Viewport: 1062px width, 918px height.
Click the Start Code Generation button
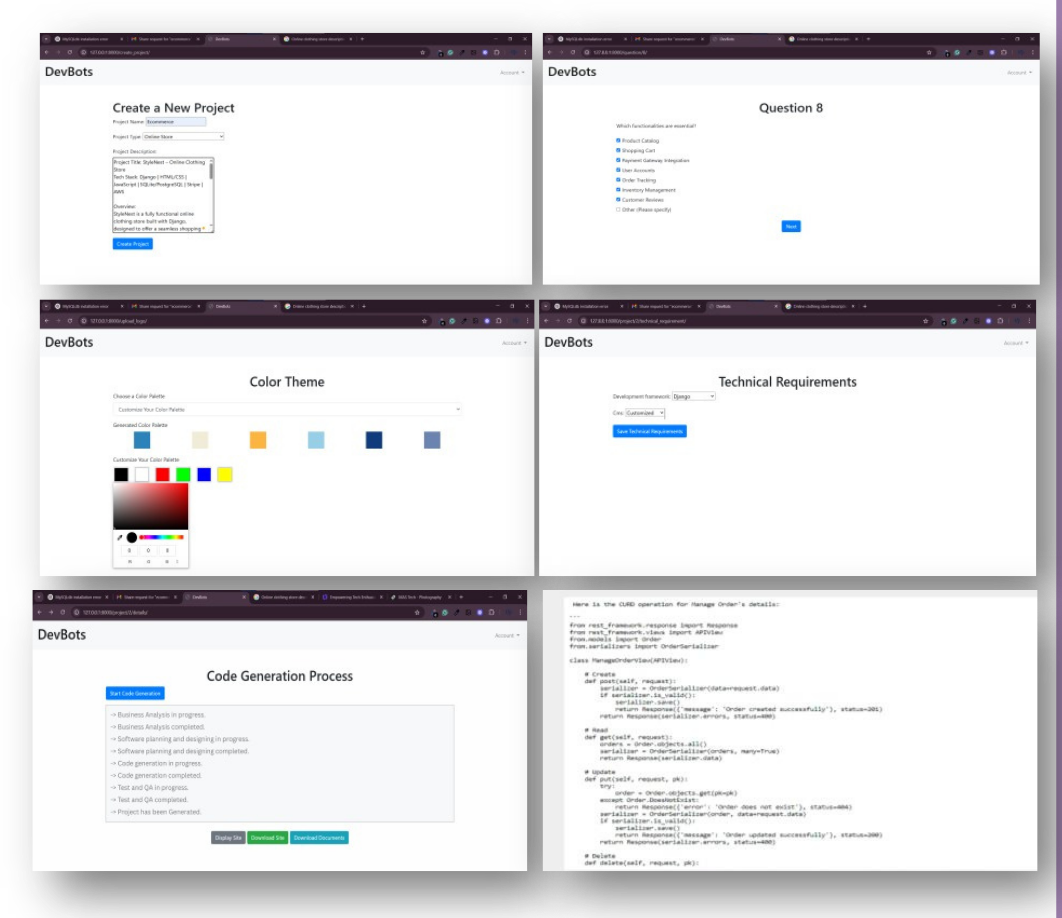point(135,693)
